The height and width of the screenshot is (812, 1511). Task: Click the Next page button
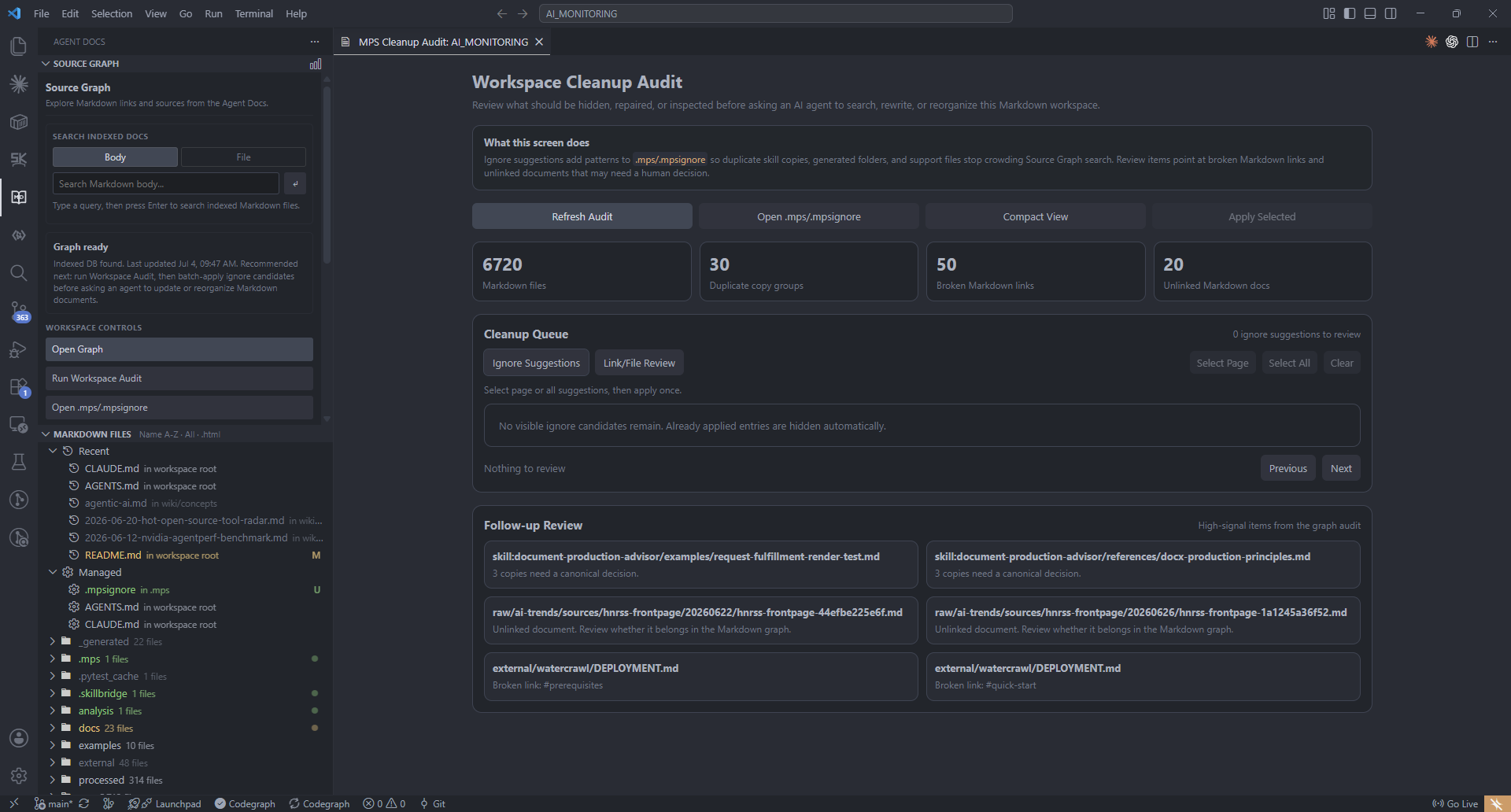(x=1341, y=468)
